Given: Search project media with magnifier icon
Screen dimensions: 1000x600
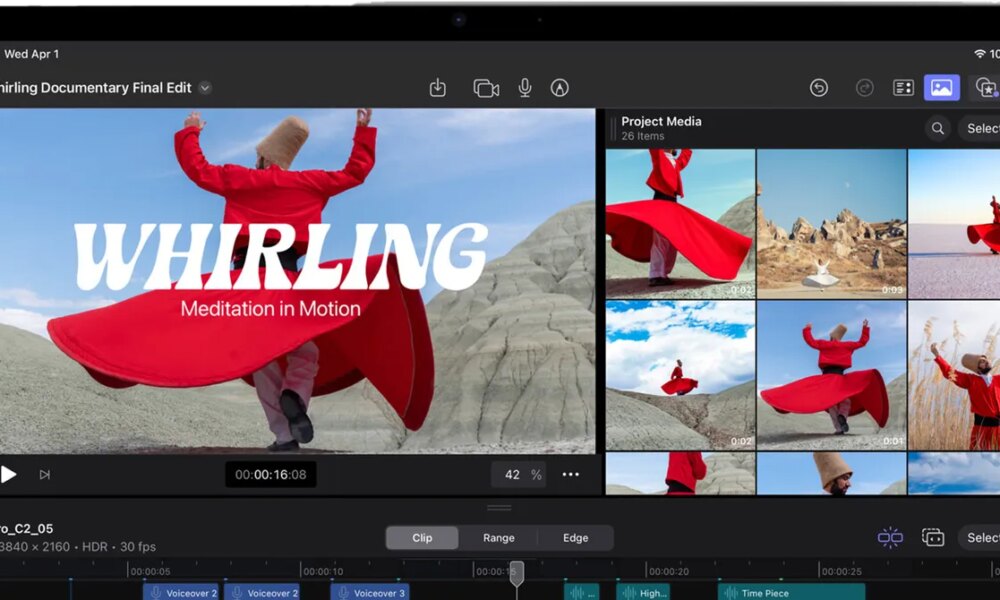Looking at the screenshot, I should [938, 128].
